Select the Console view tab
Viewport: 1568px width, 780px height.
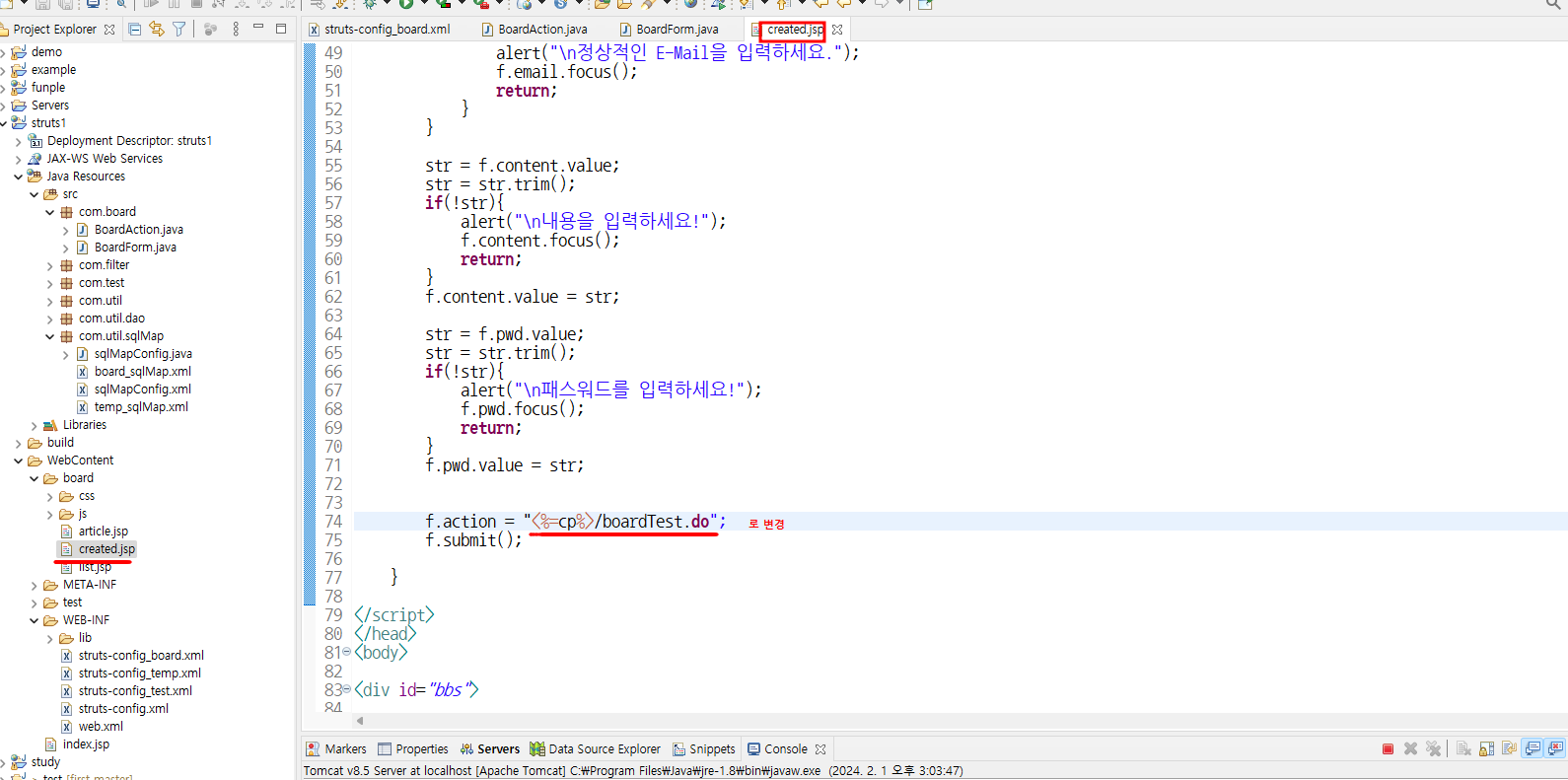(x=777, y=749)
